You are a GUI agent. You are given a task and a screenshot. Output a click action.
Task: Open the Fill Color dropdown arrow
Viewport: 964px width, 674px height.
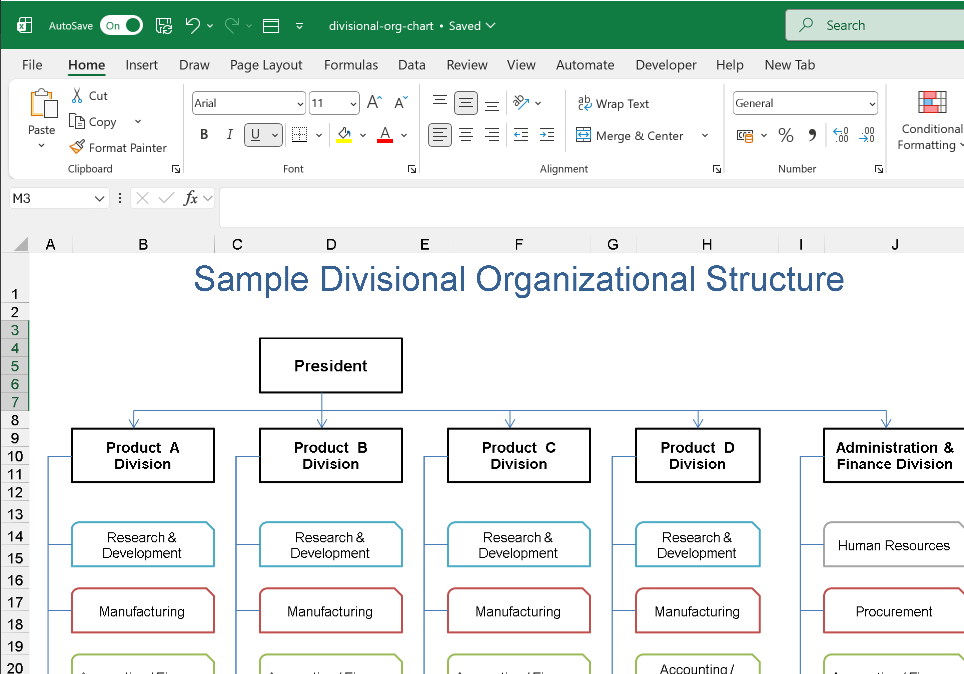coord(364,133)
